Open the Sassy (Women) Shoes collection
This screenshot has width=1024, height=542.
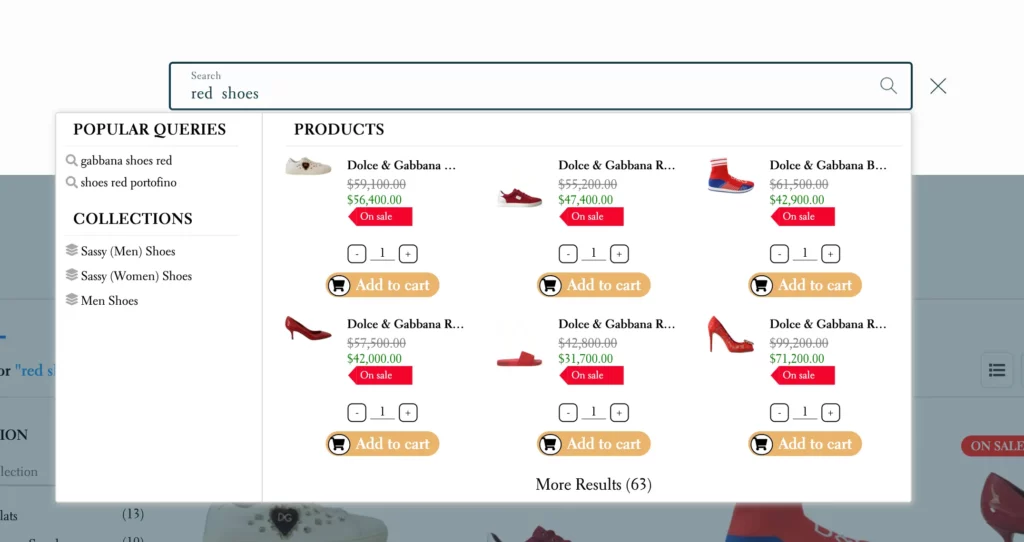pos(136,276)
